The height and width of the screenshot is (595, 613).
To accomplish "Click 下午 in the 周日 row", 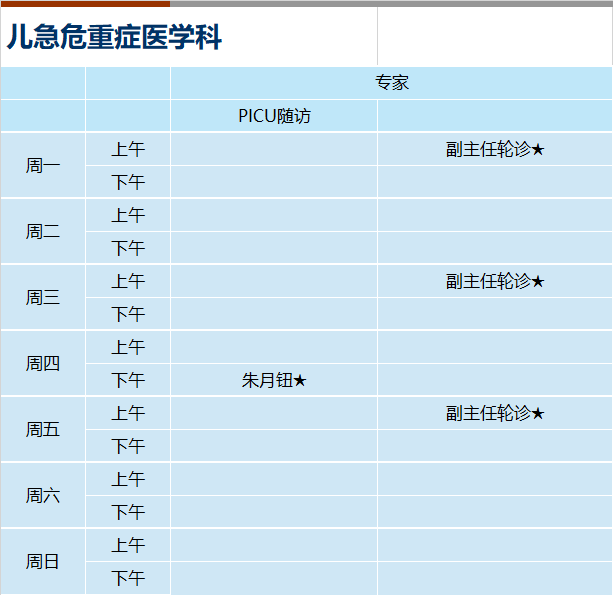I will (x=128, y=578).
